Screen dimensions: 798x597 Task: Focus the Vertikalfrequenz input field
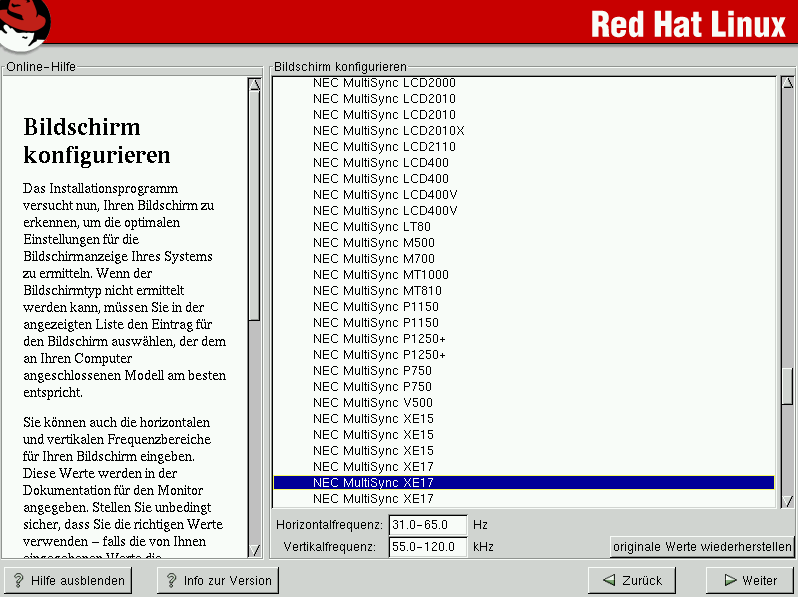coord(427,547)
